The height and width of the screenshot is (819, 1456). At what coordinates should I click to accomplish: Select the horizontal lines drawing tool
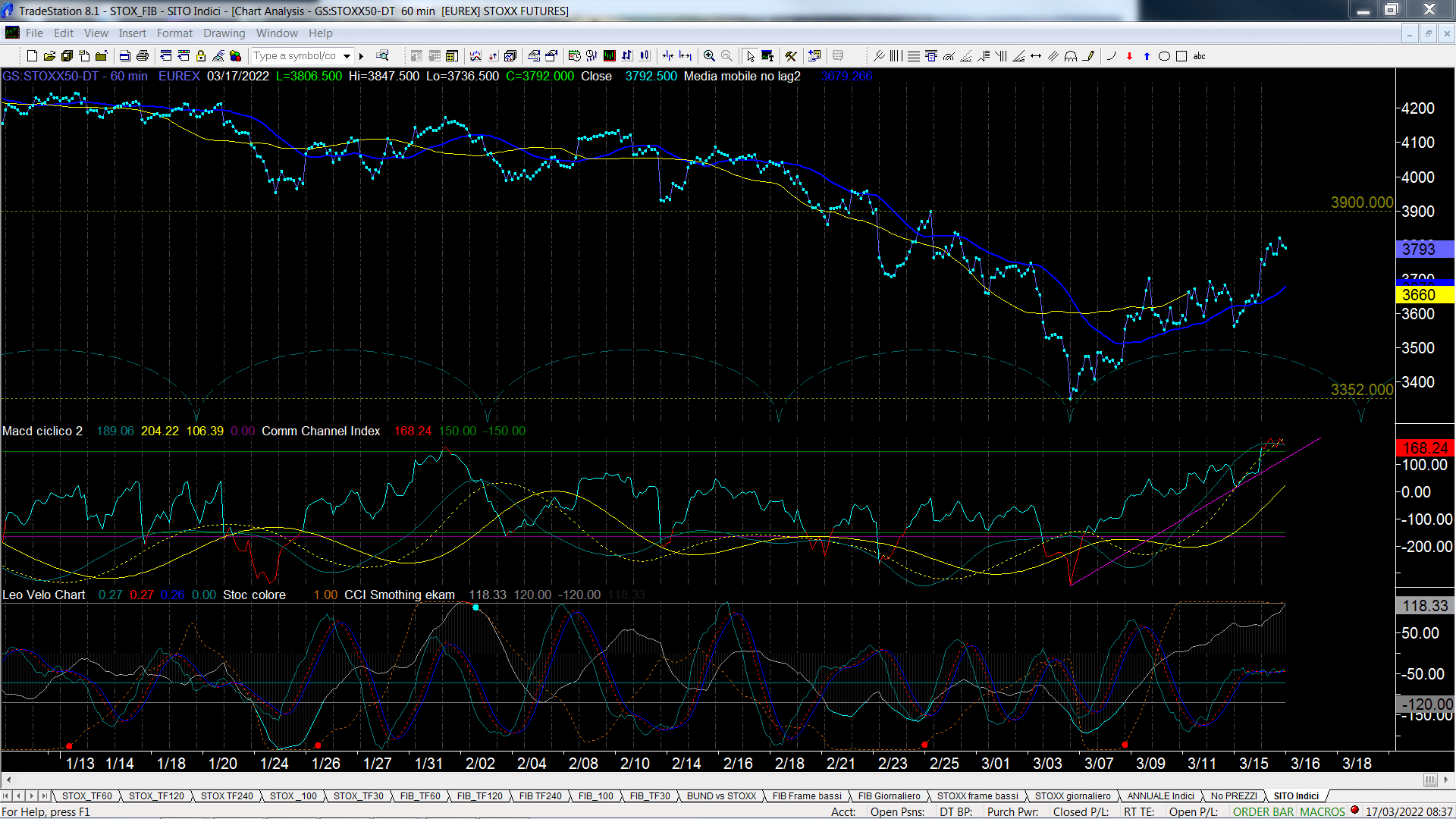click(914, 56)
